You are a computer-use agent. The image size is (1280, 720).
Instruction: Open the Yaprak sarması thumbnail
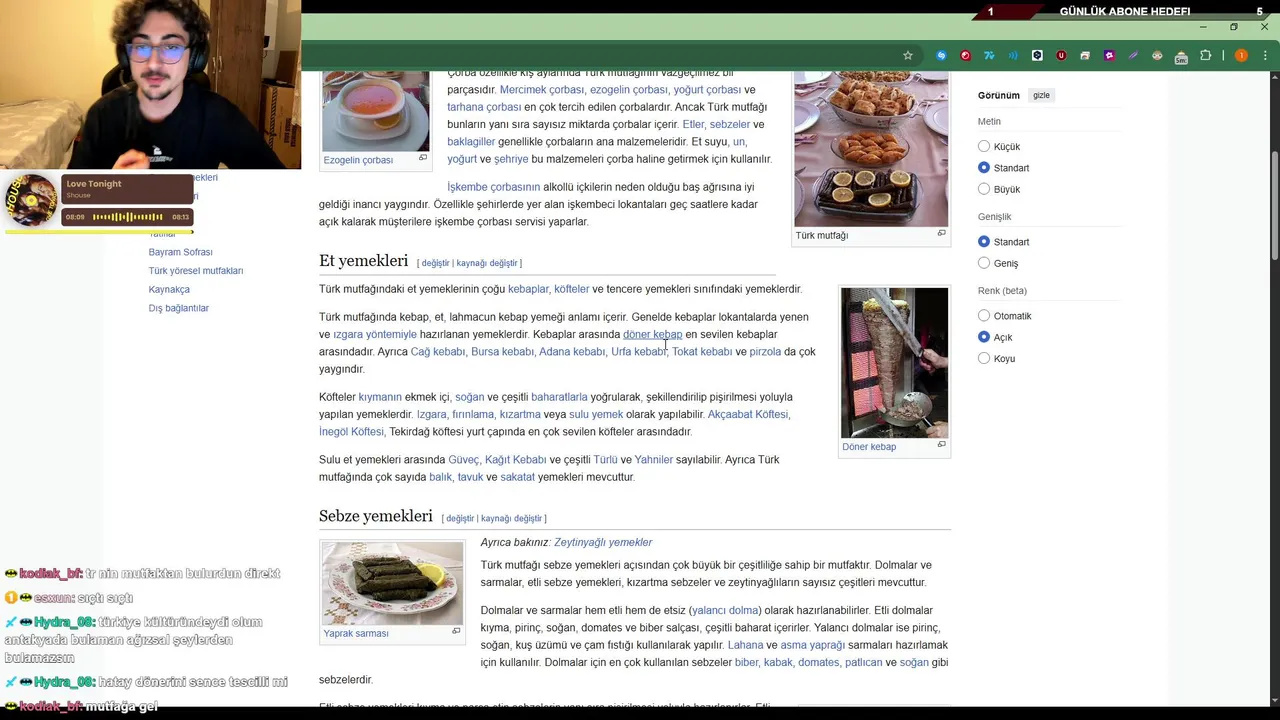pos(392,583)
